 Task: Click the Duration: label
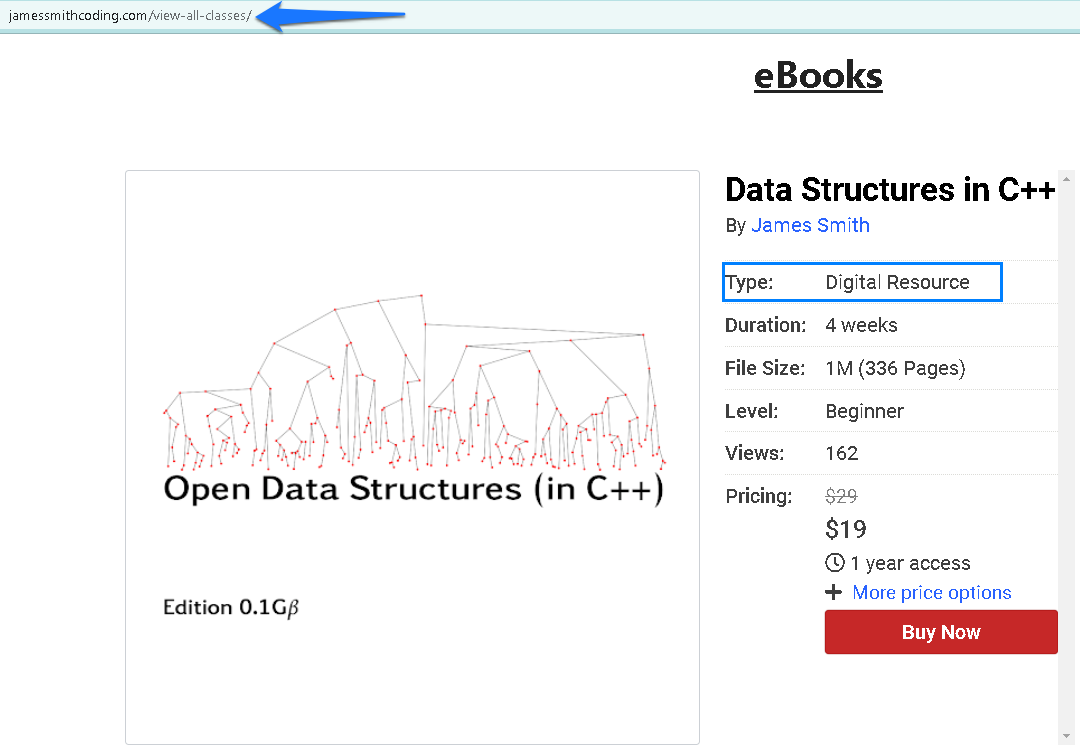[765, 325]
